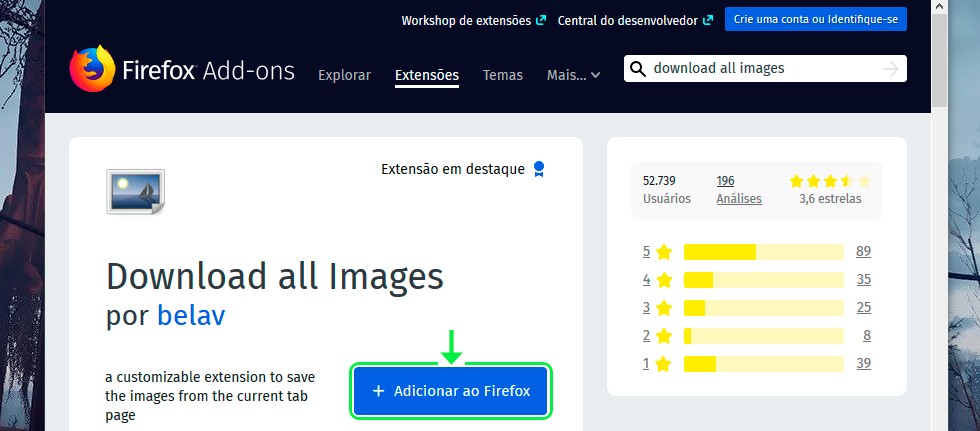
Task: Click the extension description text
Action: click(x=211, y=396)
